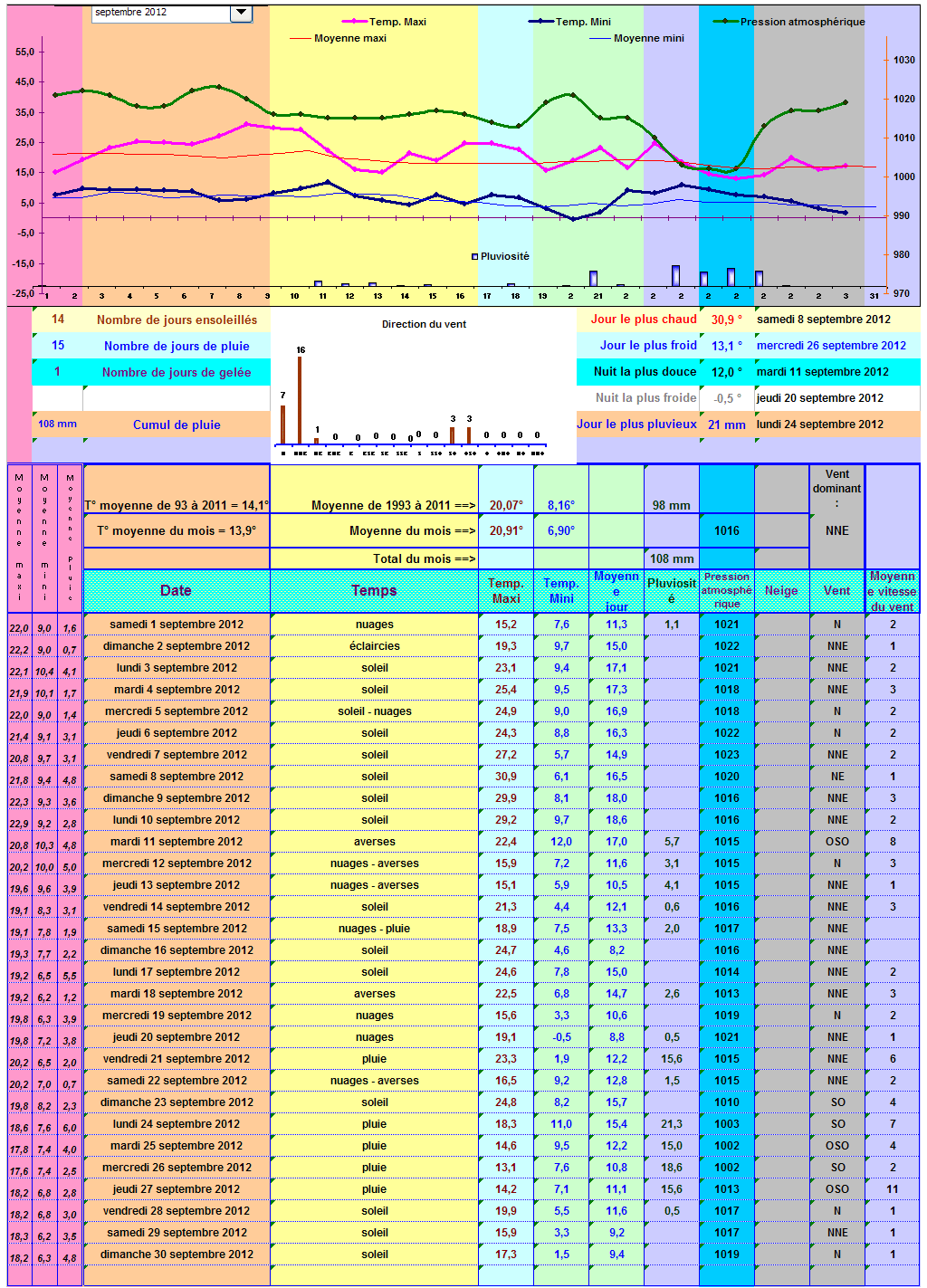This screenshot has width=927, height=1288.
Task: Click the lundi 17 septembre 2012 date cell
Action: click(x=177, y=972)
